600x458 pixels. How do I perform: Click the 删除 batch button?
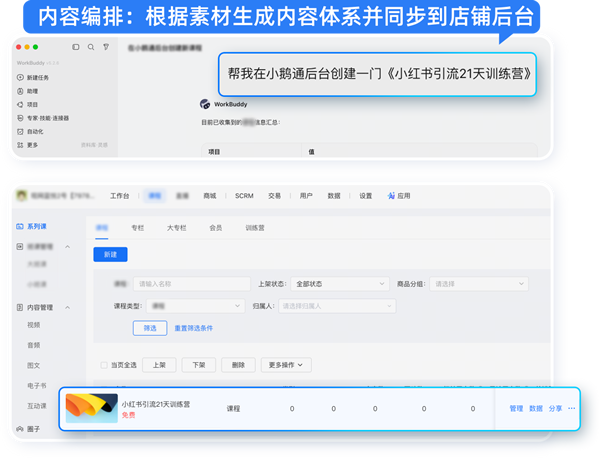(238, 365)
